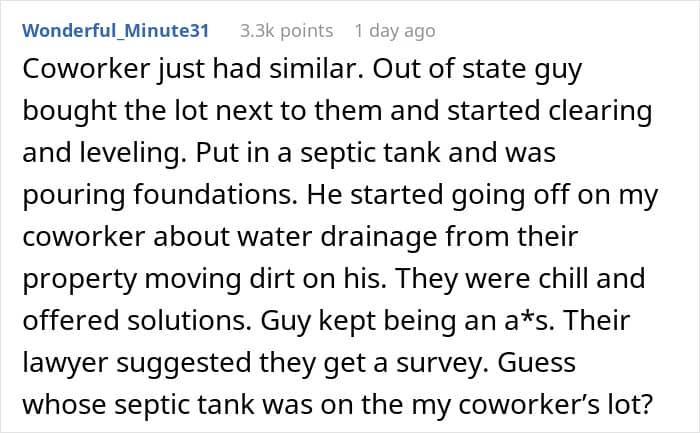Image resolution: width=700 pixels, height=433 pixels.
Task: Click the phrase 'Out of state guy'
Action: point(477,71)
